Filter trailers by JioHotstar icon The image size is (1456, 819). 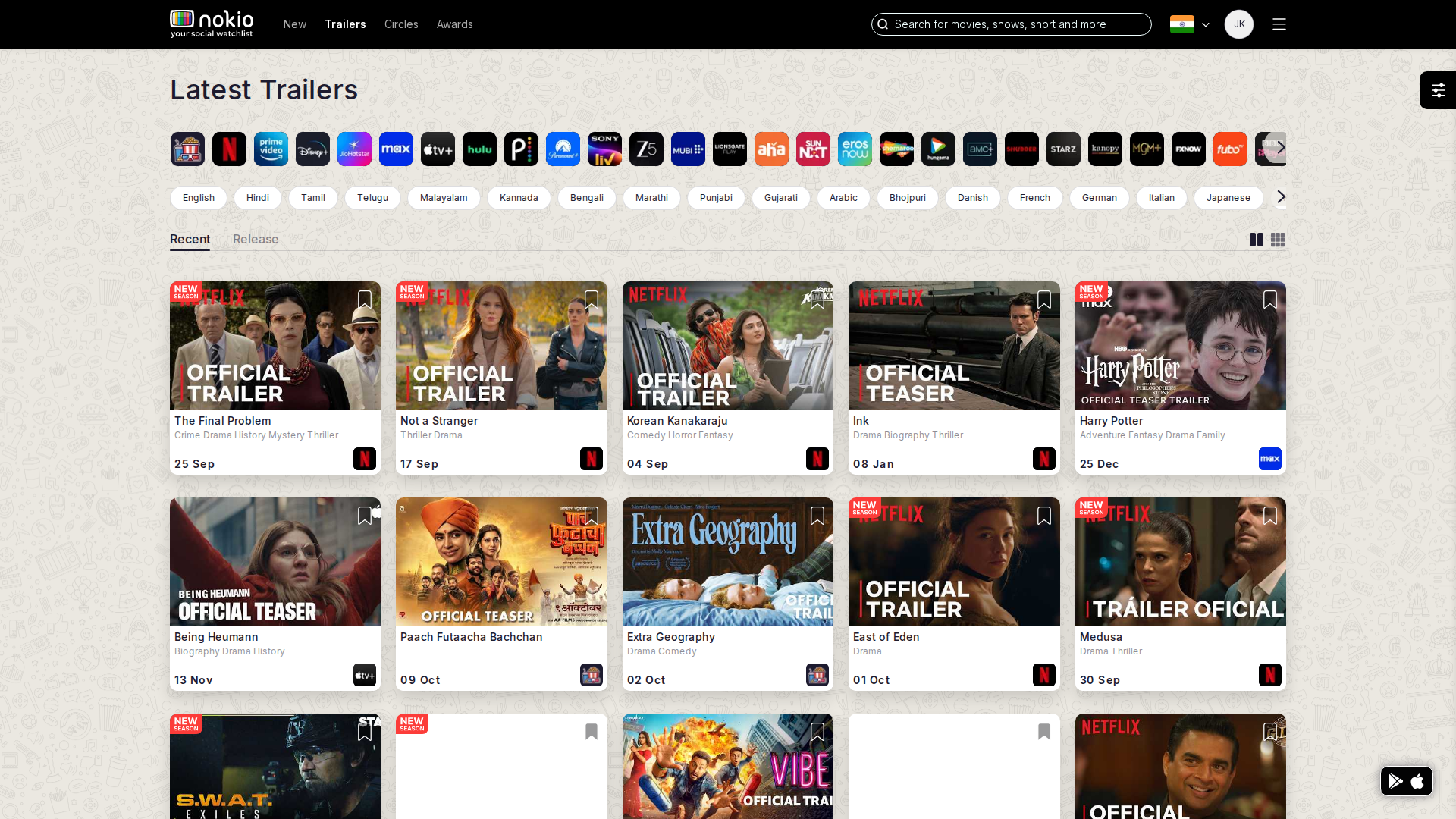click(x=354, y=149)
